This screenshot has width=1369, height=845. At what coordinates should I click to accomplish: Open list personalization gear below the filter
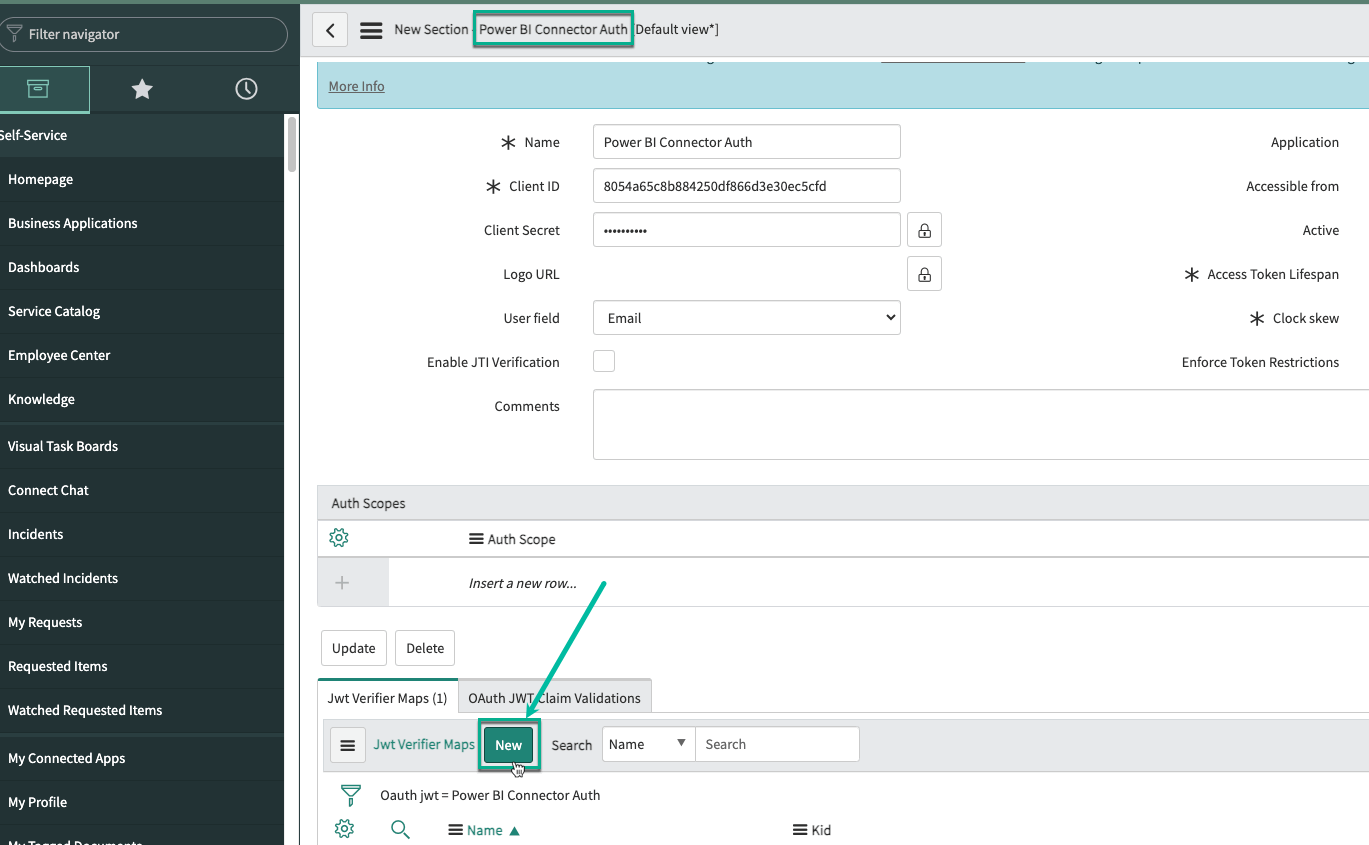[x=344, y=829]
